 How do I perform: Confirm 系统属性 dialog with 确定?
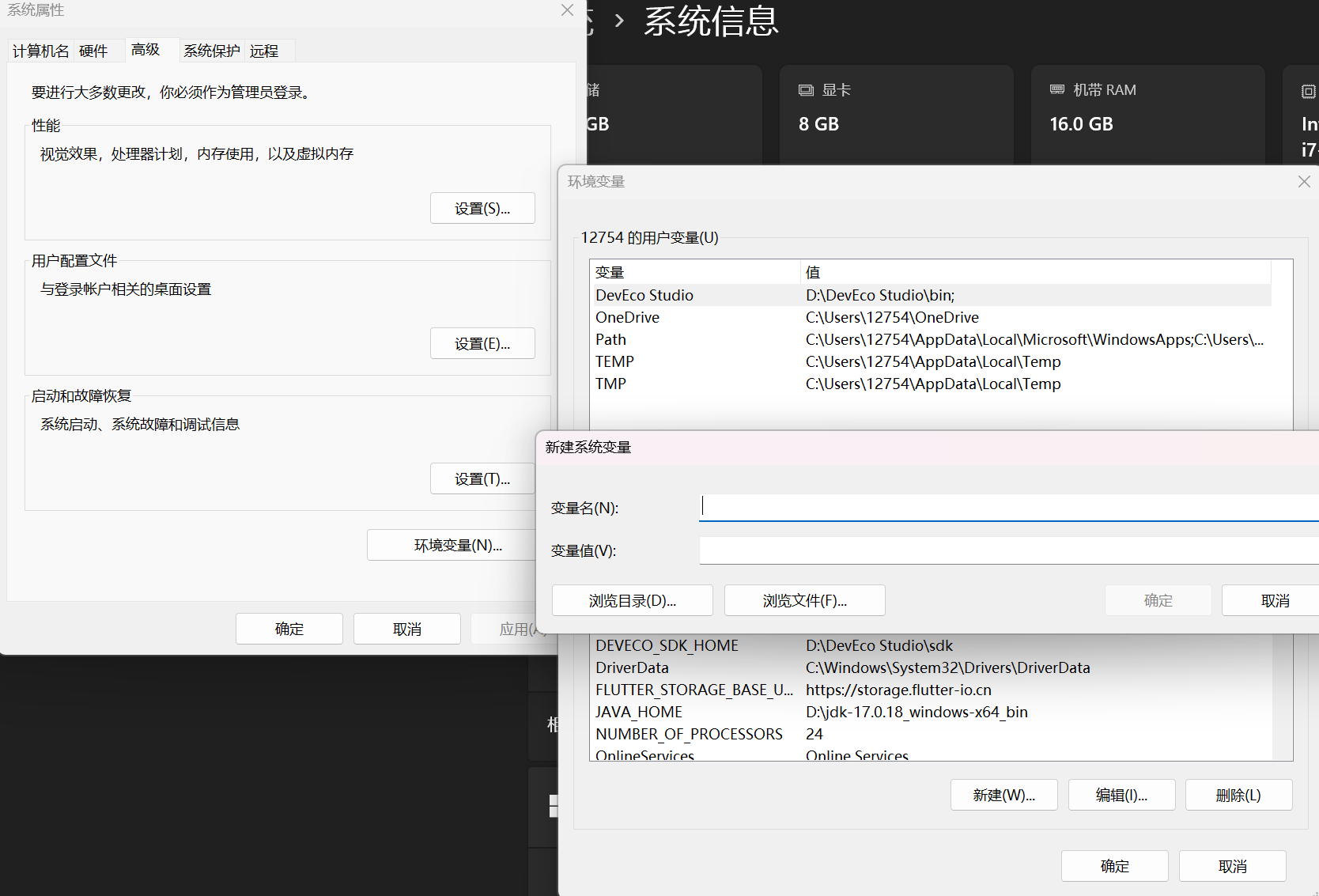tap(289, 629)
